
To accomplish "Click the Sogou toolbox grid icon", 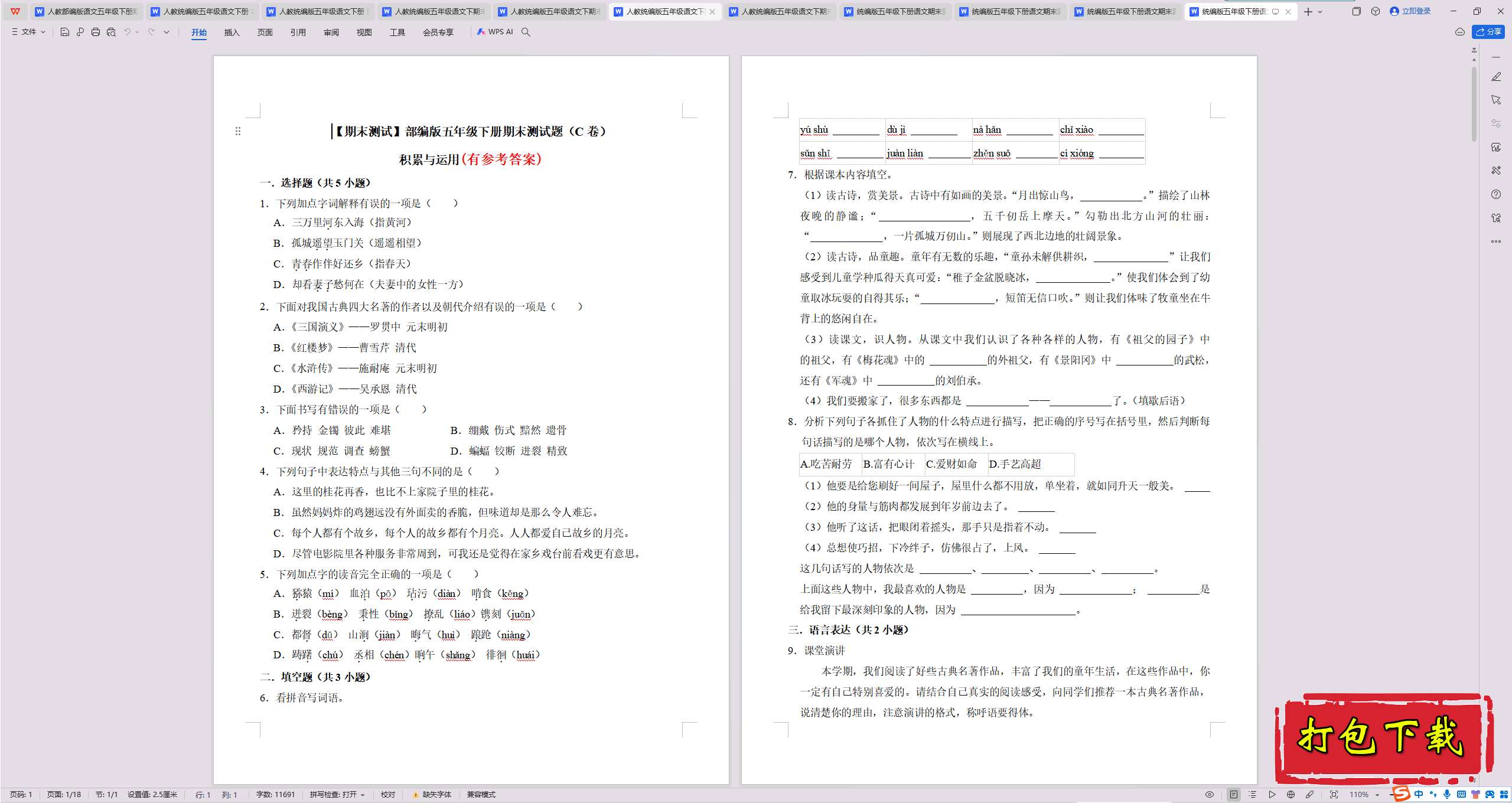I will 1504,794.
